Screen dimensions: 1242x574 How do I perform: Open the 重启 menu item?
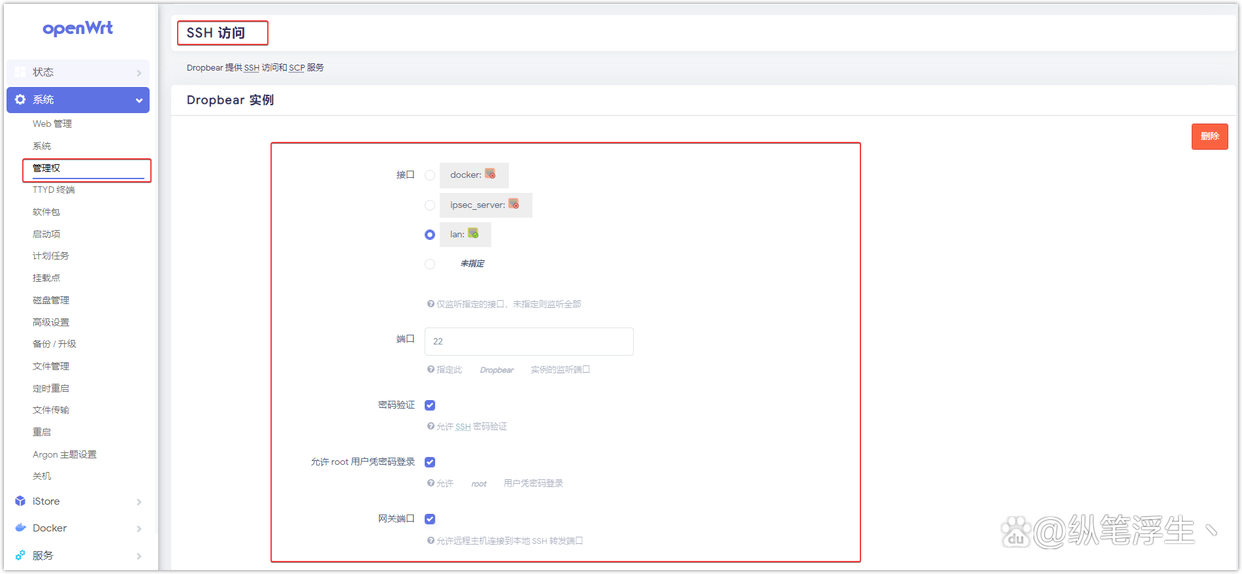point(42,432)
